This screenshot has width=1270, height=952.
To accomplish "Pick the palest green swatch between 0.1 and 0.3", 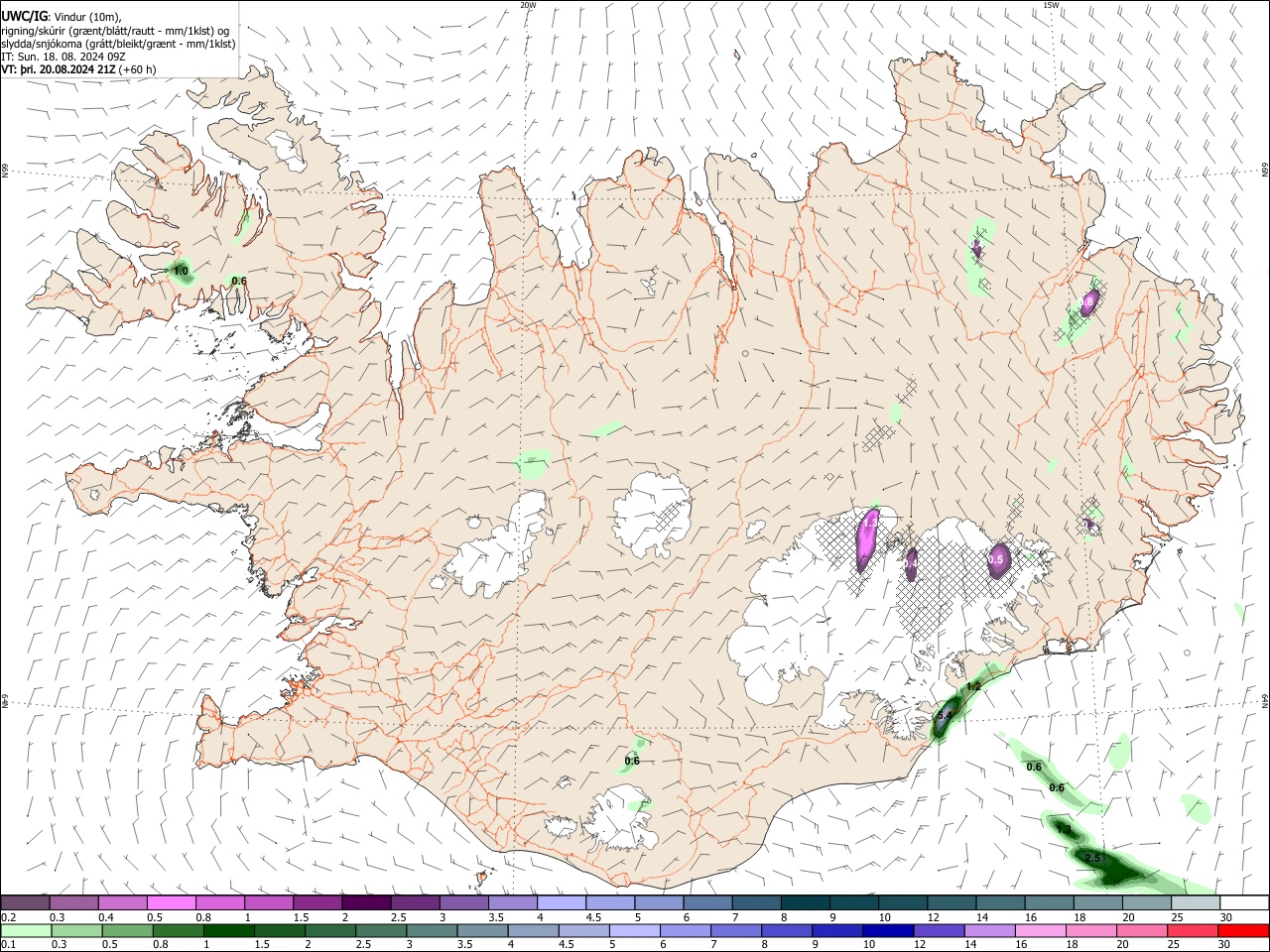I will [x=25, y=931].
